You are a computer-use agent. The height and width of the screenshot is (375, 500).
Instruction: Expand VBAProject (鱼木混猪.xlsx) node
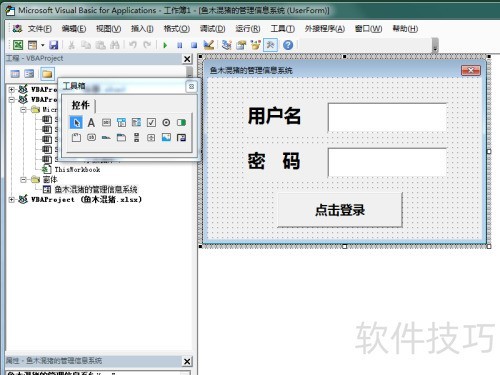(12, 200)
